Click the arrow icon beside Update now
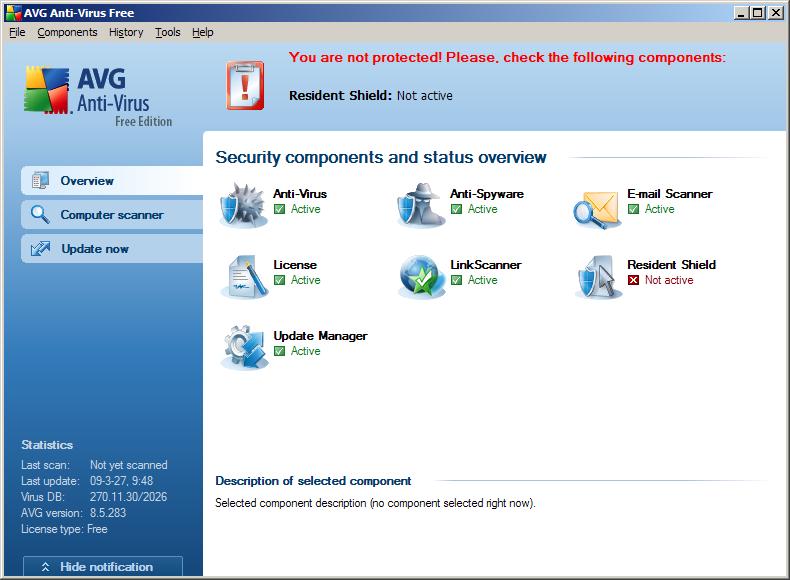The image size is (790, 580). pos(40,248)
